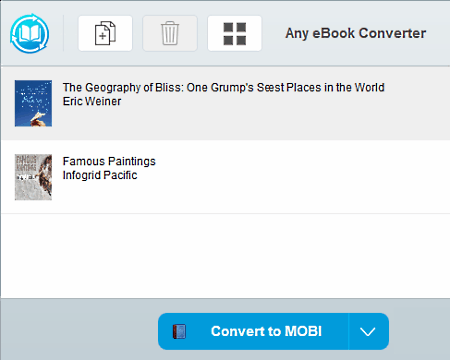Image resolution: width=450 pixels, height=360 pixels.
Task: Click the Any eBook Converter title text
Action: (x=356, y=33)
